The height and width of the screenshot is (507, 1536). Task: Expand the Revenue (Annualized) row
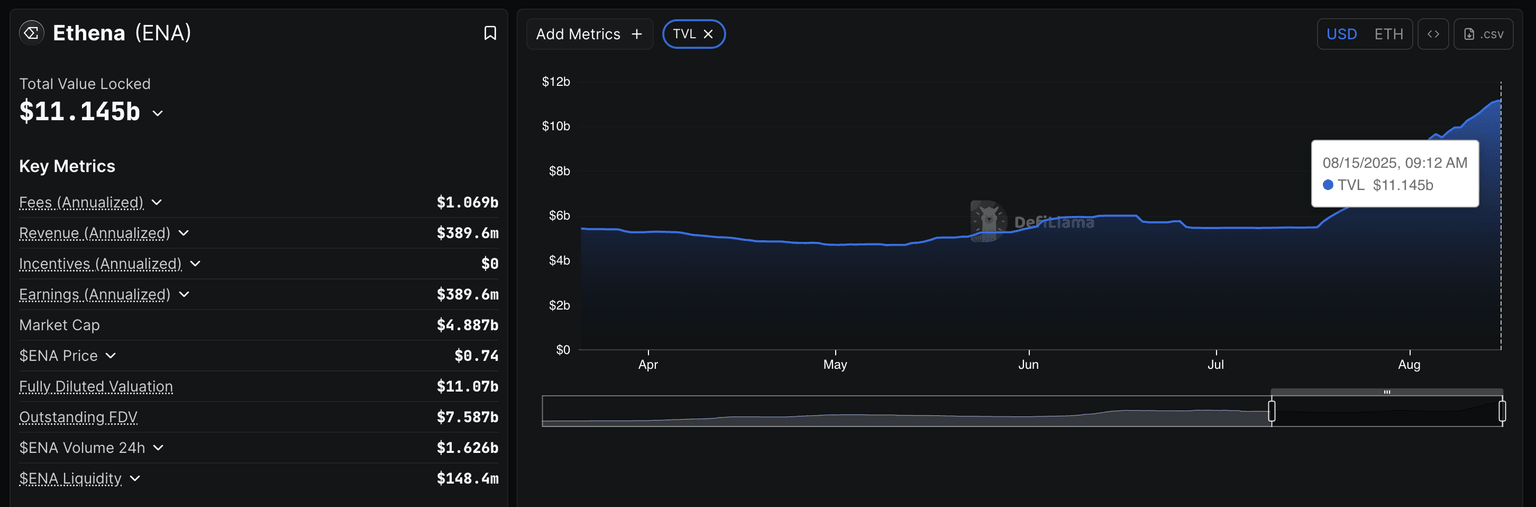184,233
